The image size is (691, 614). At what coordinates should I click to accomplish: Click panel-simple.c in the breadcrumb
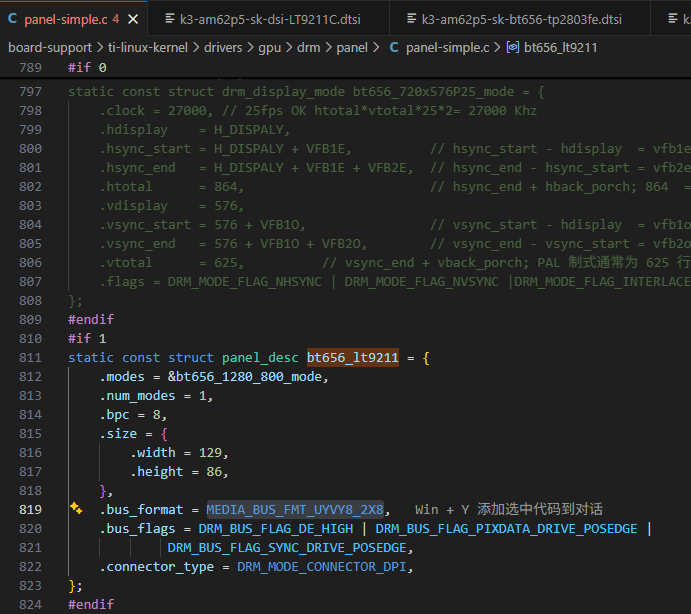447,48
